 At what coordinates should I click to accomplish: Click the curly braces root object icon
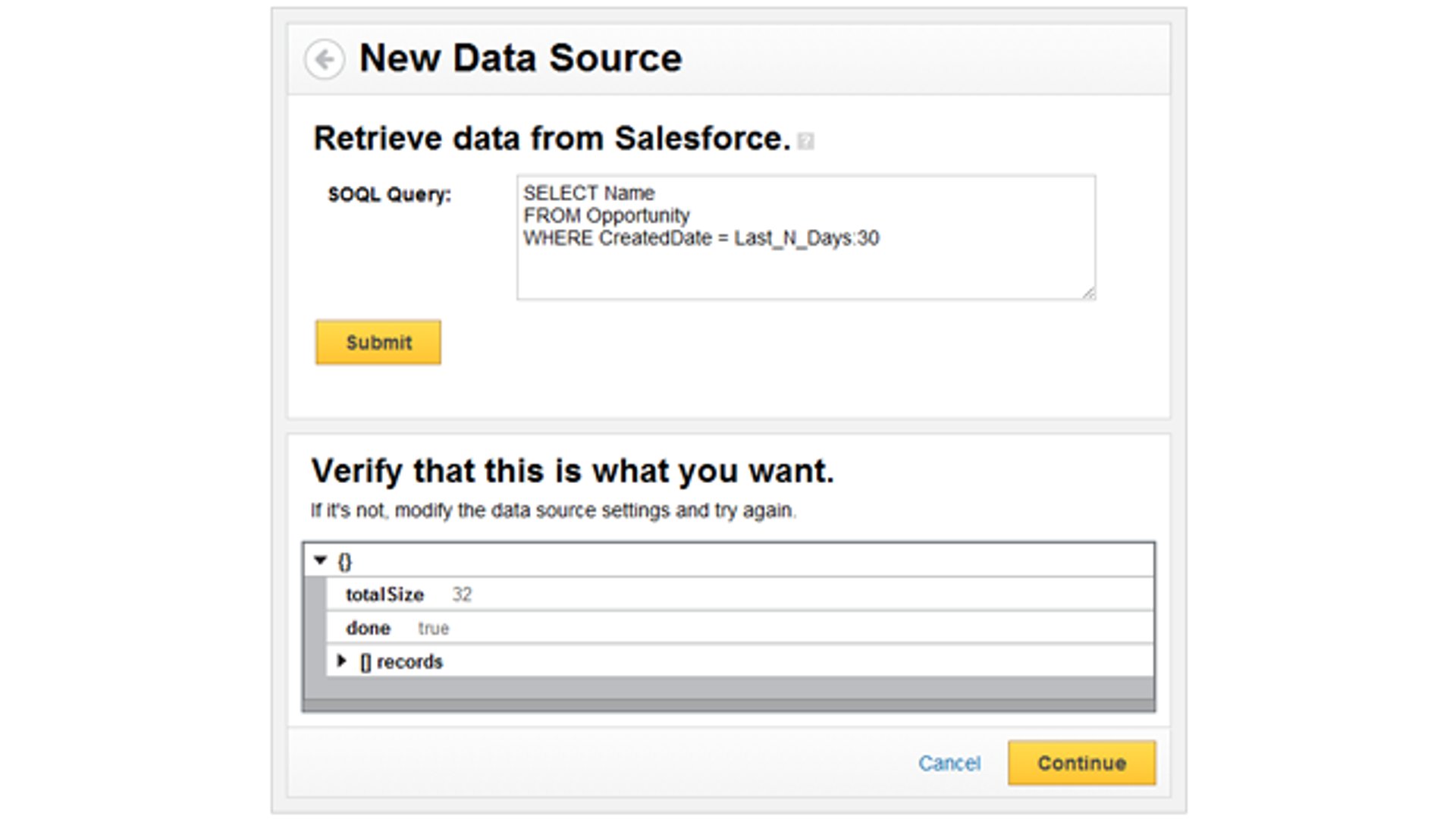pos(345,562)
